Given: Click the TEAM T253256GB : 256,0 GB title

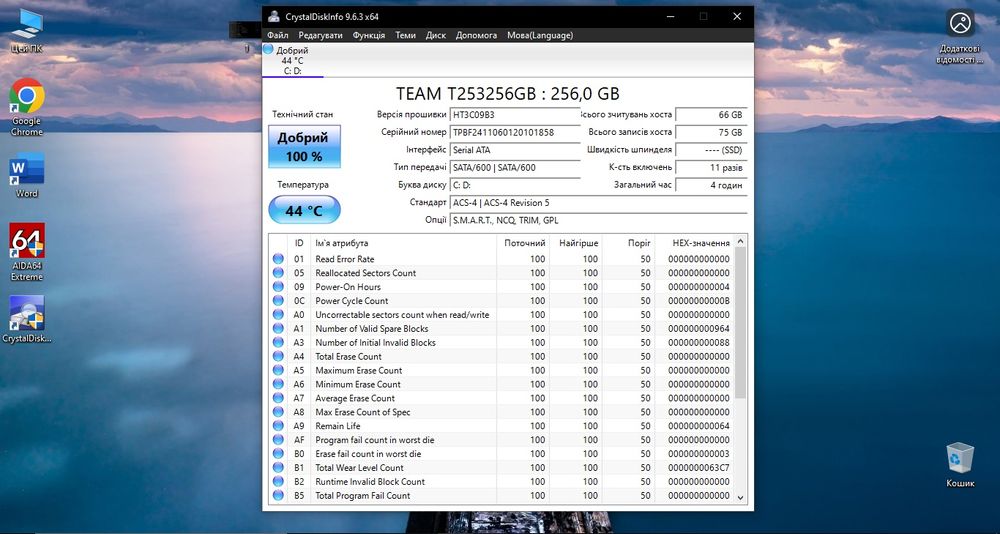Looking at the screenshot, I should coord(508,94).
